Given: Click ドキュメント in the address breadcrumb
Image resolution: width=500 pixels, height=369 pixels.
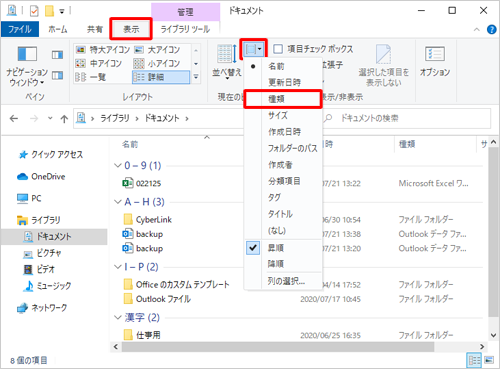Looking at the screenshot, I should pos(162,118).
